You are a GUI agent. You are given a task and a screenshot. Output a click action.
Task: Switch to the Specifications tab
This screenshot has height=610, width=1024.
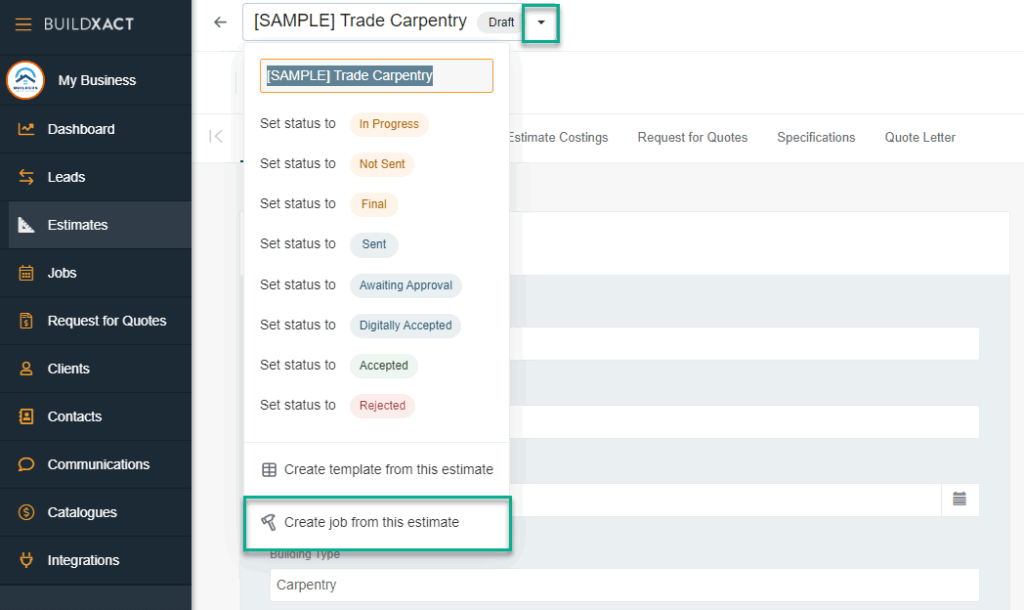816,137
